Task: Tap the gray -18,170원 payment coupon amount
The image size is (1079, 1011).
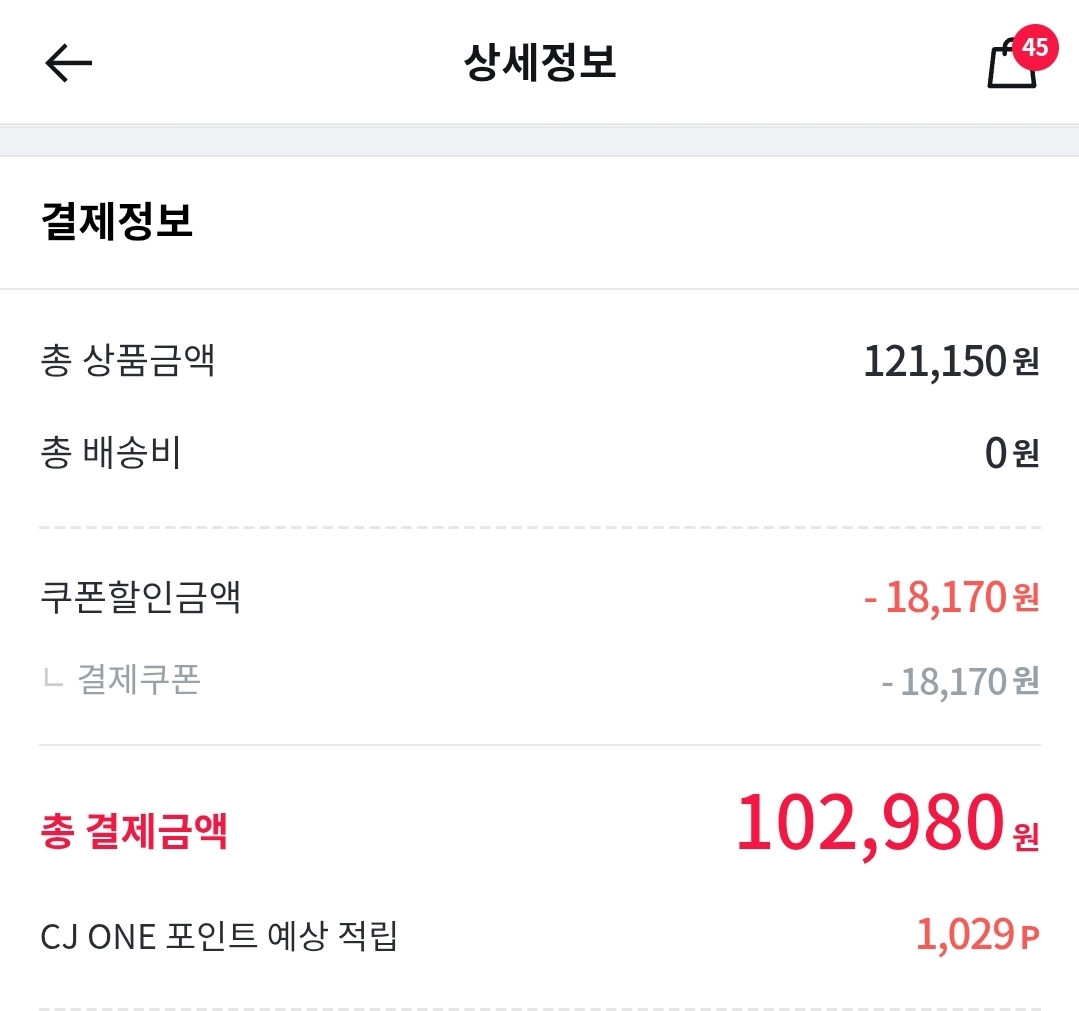Action: pyautogui.click(x=961, y=681)
